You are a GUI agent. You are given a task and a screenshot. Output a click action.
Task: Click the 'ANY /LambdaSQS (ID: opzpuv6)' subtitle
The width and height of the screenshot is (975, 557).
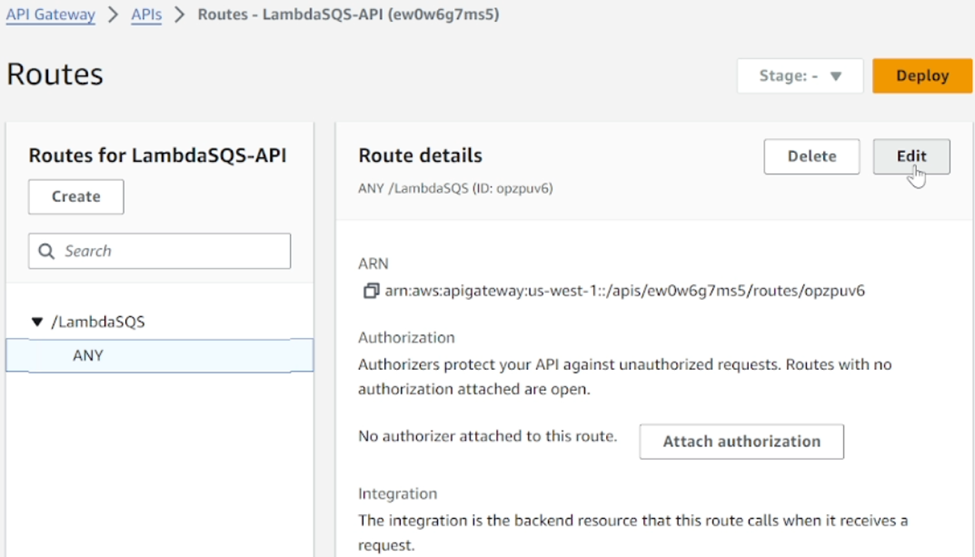click(455, 188)
